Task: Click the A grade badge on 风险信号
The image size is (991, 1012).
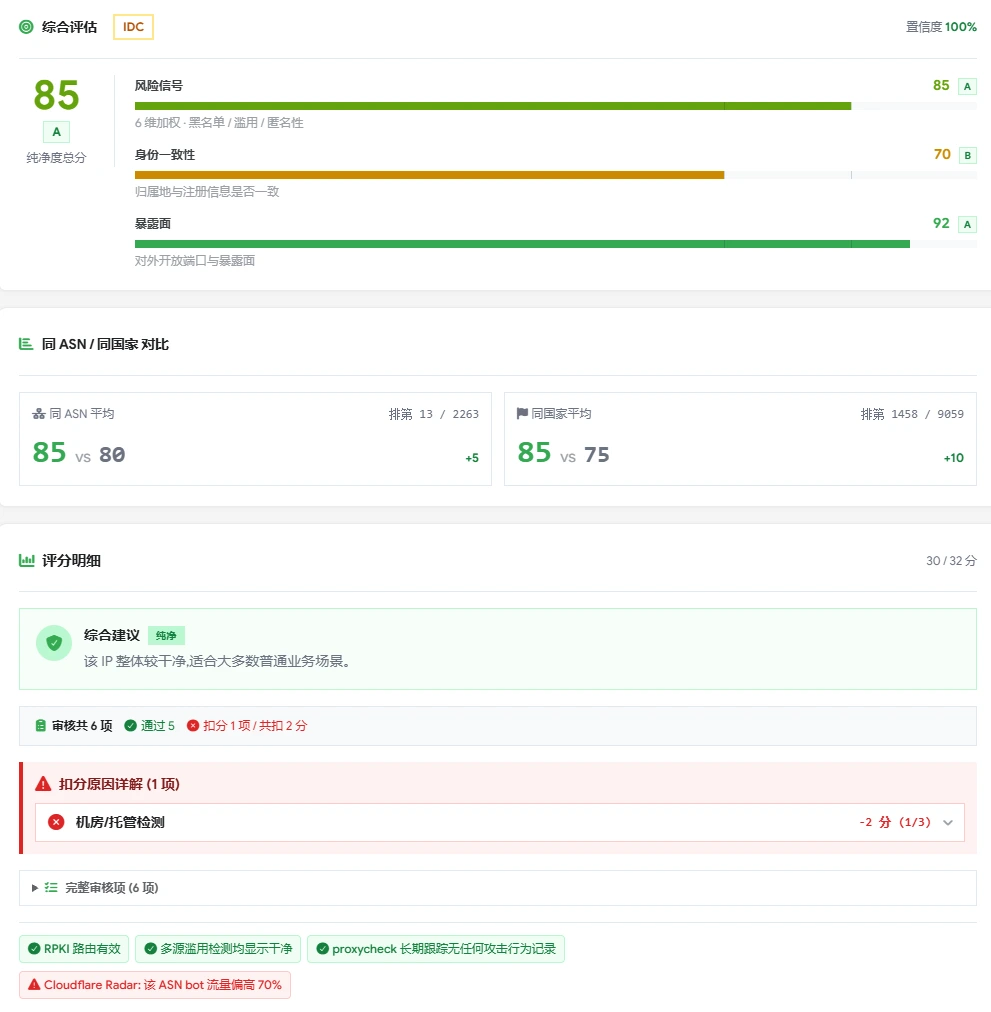Action: point(967,86)
